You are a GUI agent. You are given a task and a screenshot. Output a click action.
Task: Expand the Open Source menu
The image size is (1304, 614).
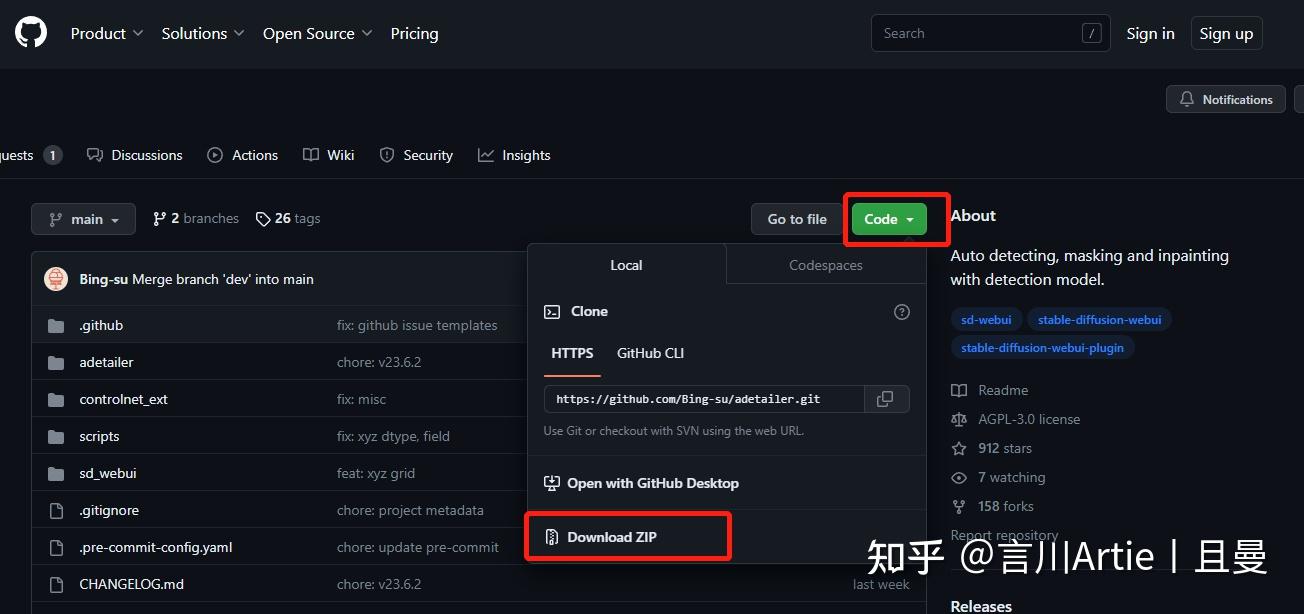pos(318,33)
